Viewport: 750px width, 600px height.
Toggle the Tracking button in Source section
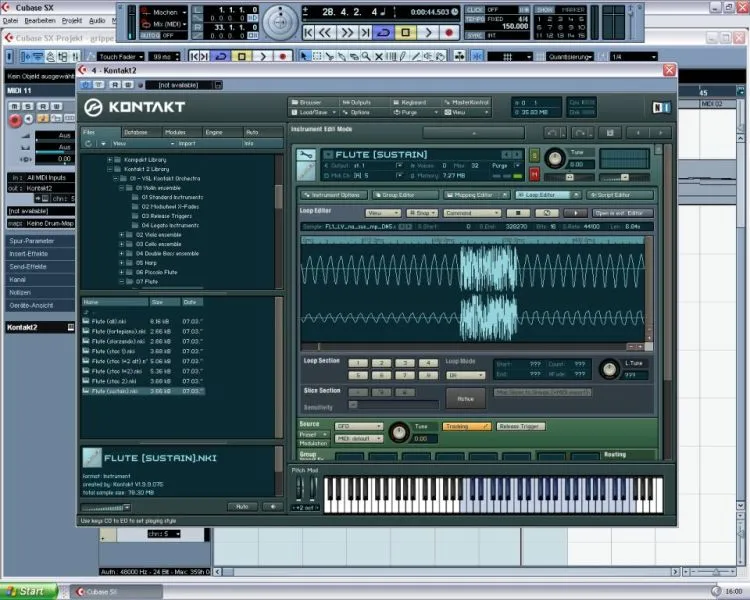(x=466, y=426)
